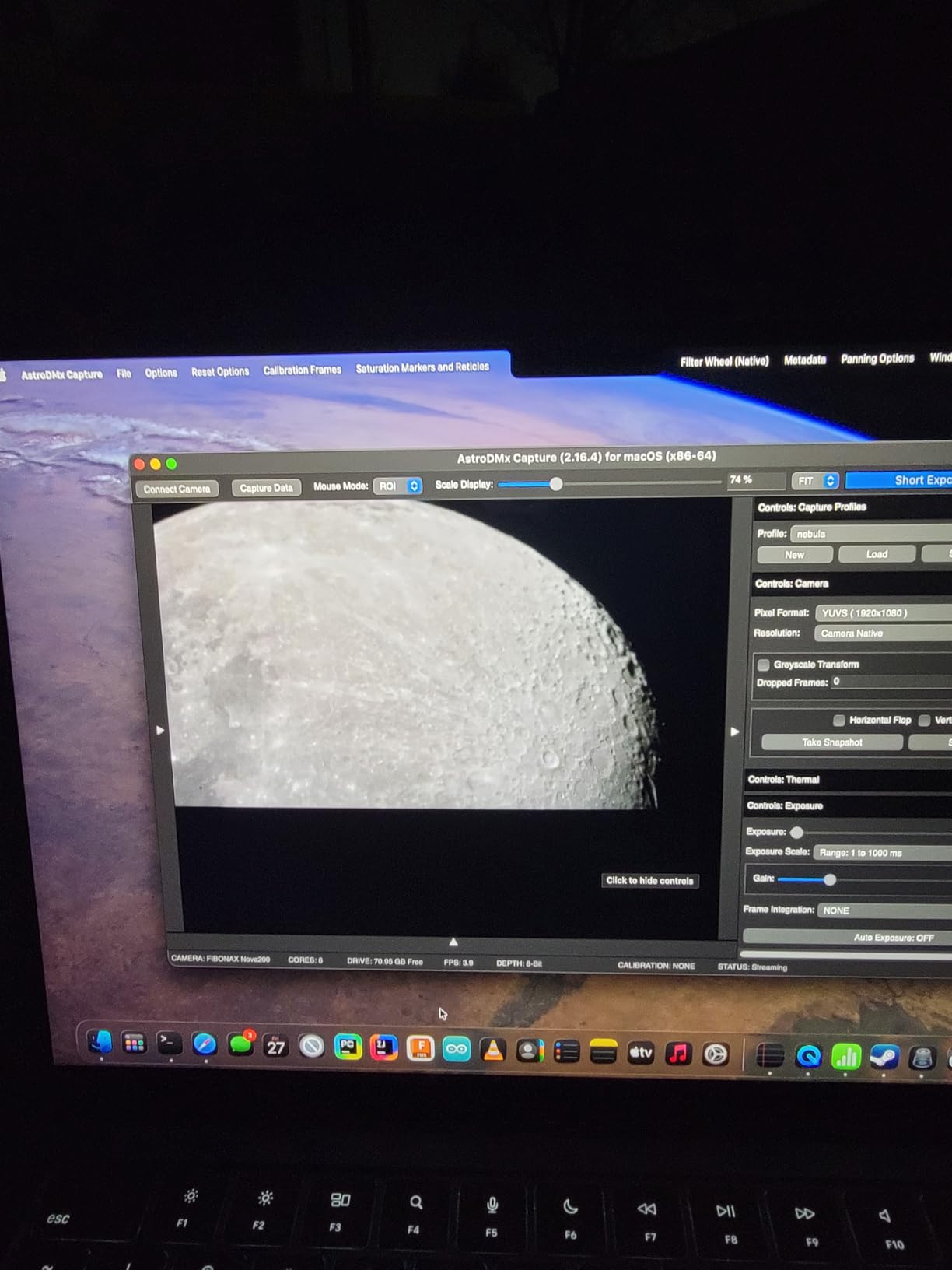Launch Steam from the dock
The width and height of the screenshot is (952, 1270).
coord(884,1057)
